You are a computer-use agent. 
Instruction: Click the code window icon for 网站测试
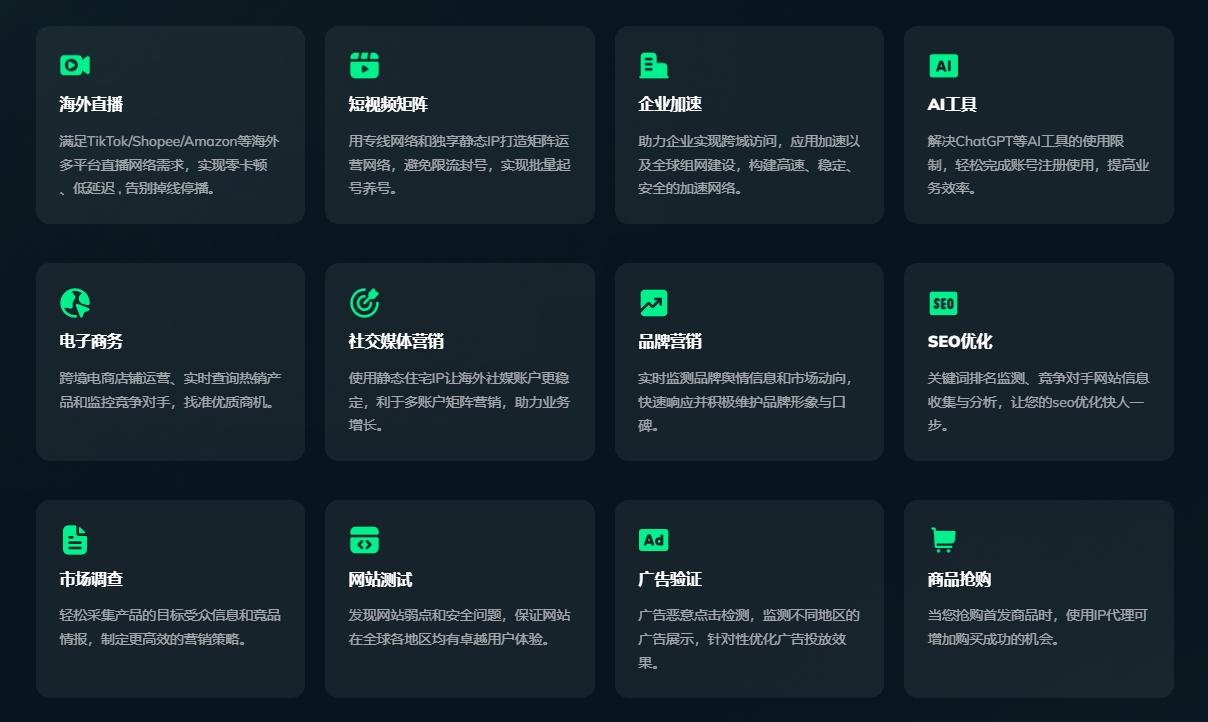[x=364, y=539]
